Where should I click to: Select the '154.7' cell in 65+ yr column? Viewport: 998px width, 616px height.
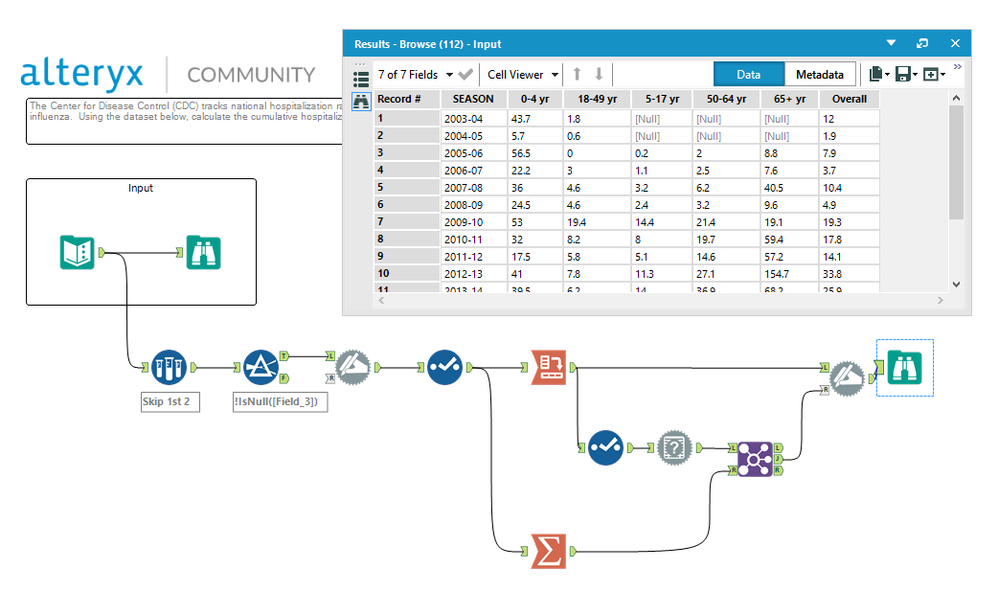tap(790, 274)
